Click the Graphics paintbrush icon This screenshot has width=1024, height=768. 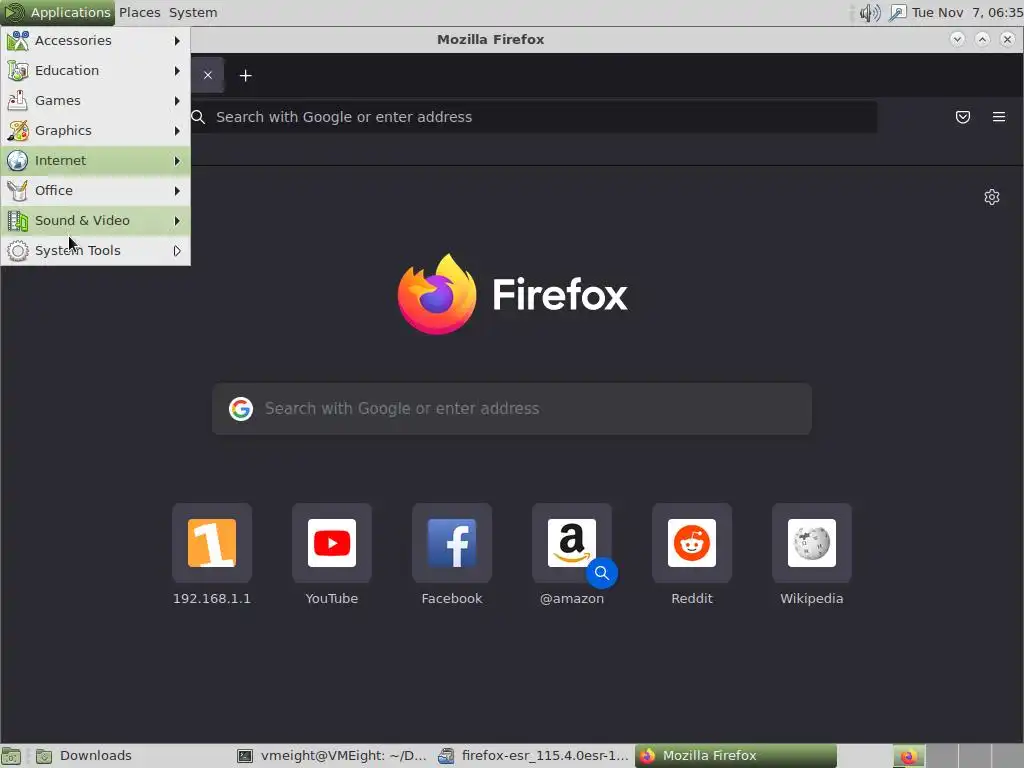(18, 131)
